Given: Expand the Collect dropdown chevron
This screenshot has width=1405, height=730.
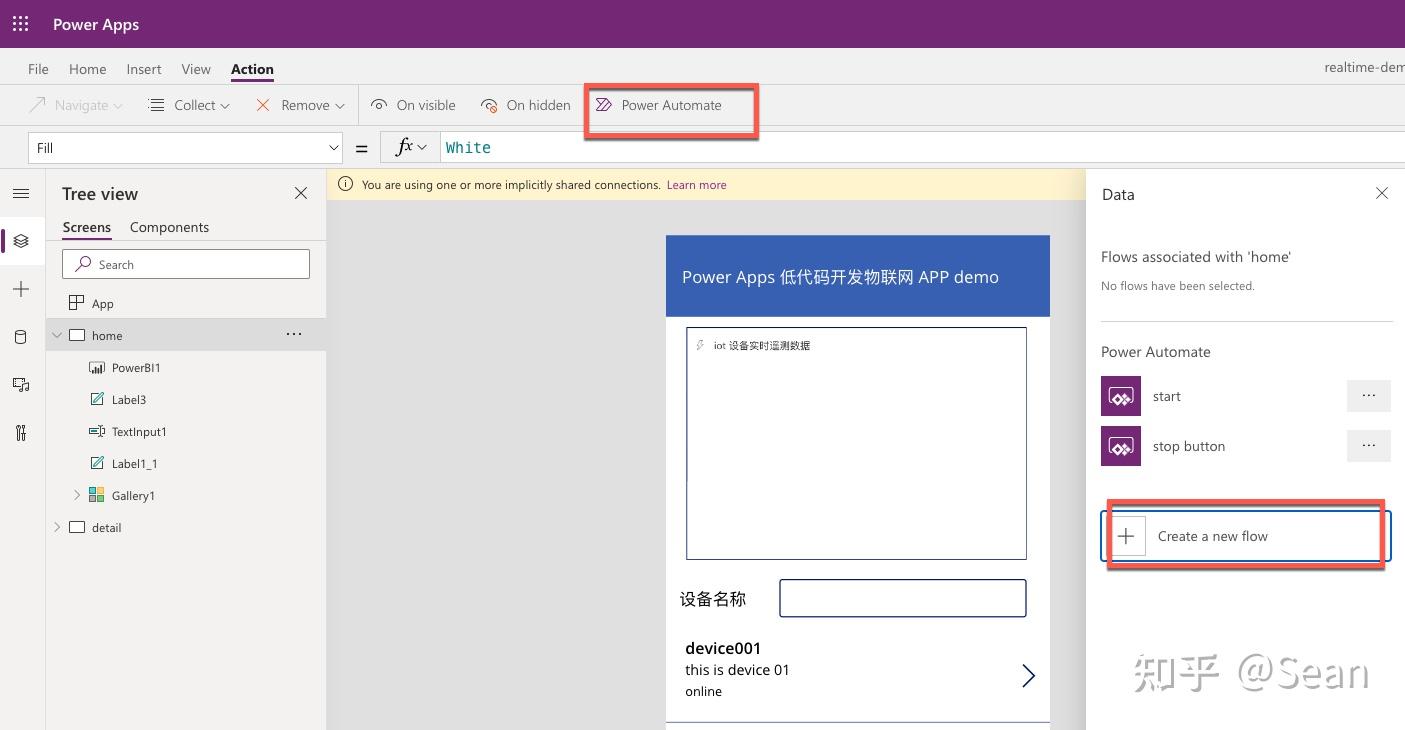Looking at the screenshot, I should [226, 104].
